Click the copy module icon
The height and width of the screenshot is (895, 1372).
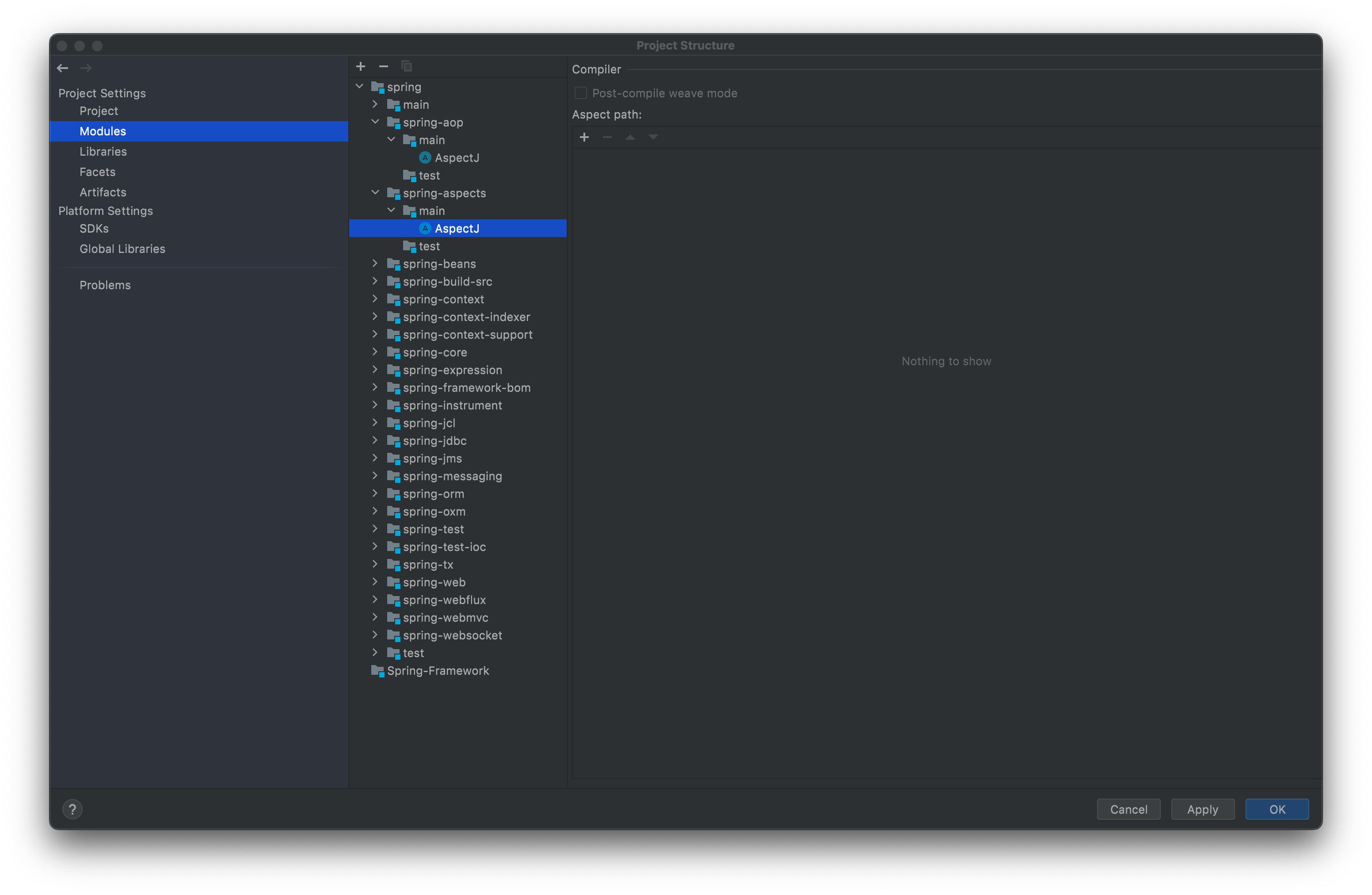click(406, 66)
